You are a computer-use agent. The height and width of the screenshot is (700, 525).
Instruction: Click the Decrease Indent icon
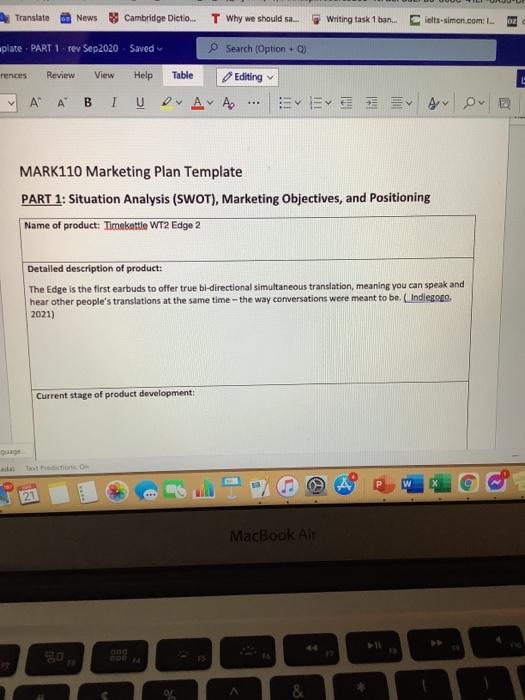point(346,104)
